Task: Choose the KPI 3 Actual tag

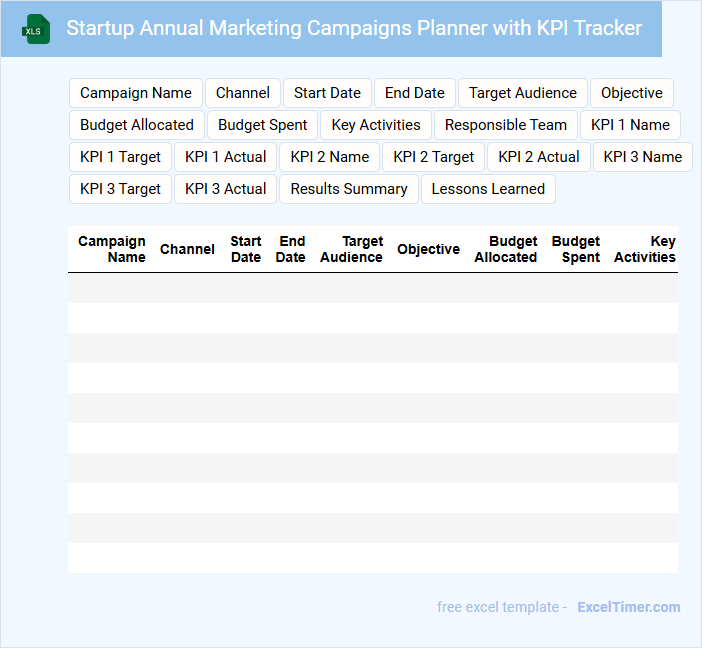Action: [226, 189]
